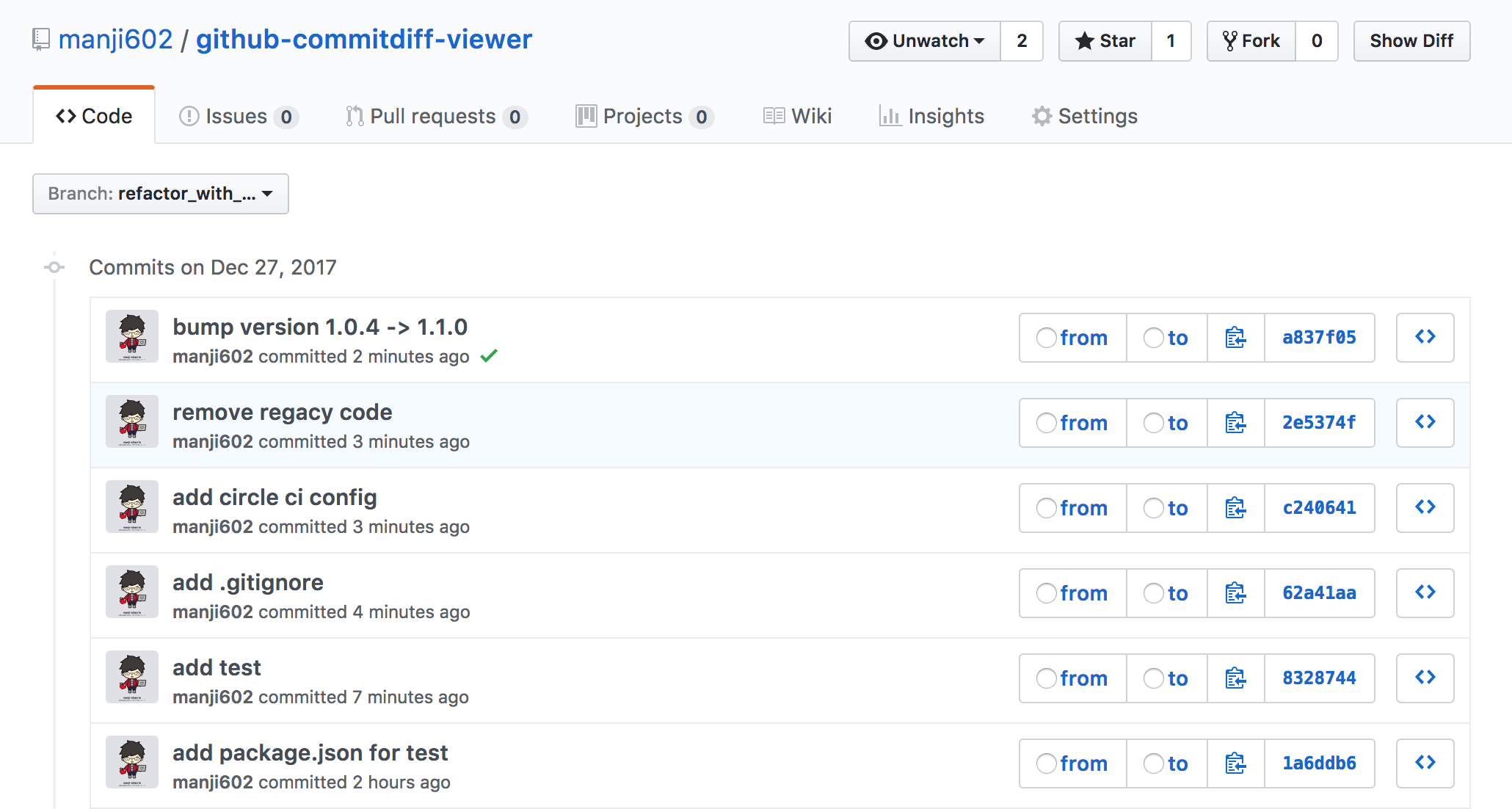
Task: Star the repository
Action: pyautogui.click(x=1105, y=41)
